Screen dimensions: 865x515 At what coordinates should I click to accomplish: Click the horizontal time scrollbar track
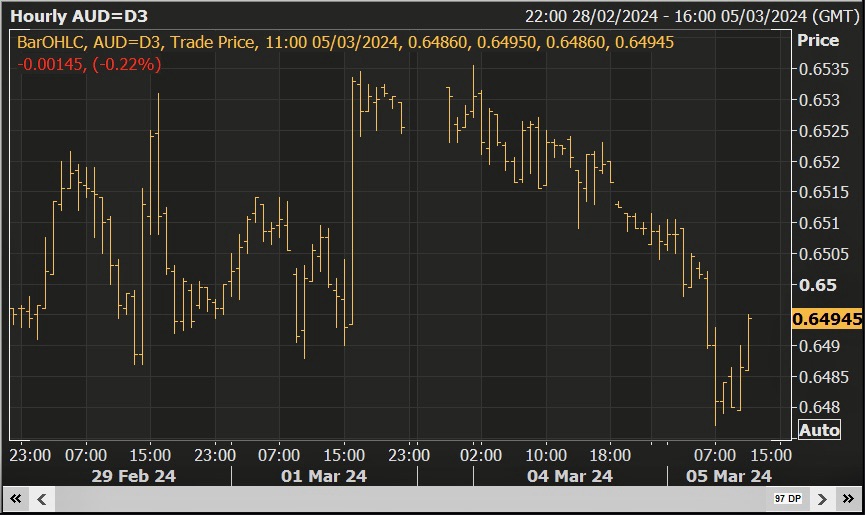click(400, 498)
